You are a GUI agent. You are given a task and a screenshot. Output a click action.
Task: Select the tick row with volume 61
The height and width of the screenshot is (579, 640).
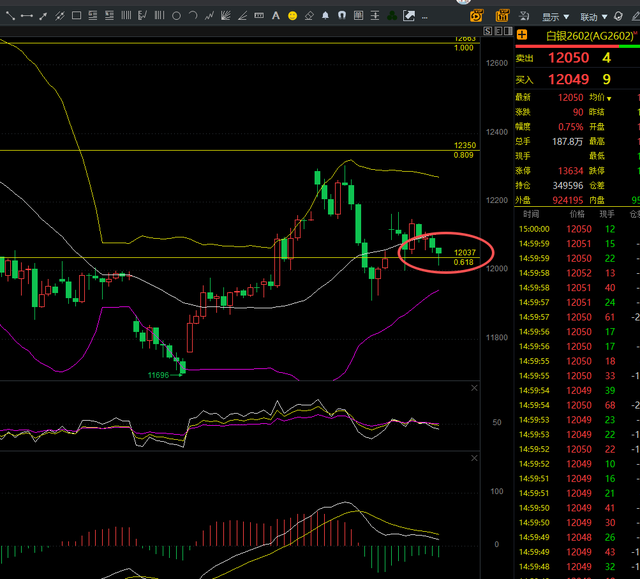click(577, 317)
